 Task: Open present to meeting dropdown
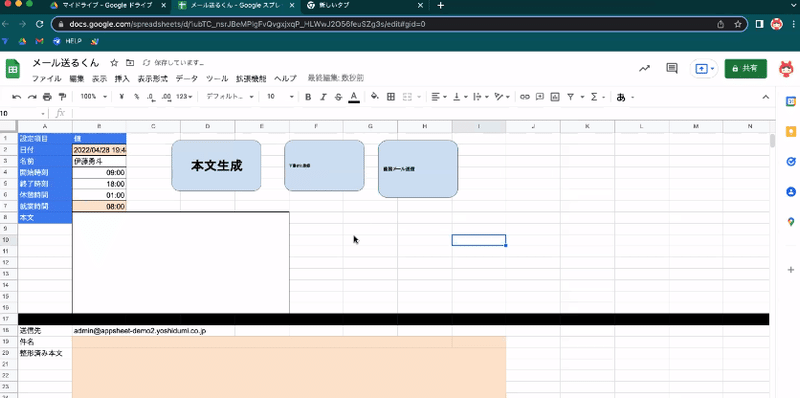pyautogui.click(x=713, y=68)
